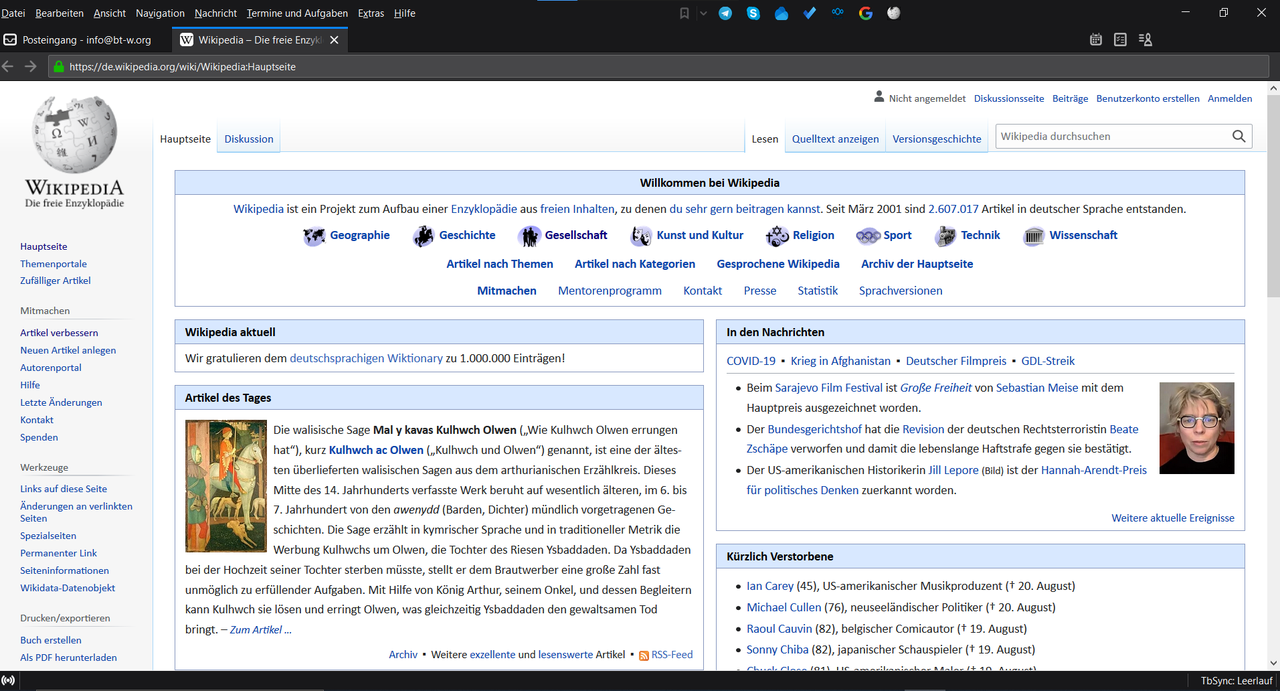Open the blue checkmark tasks shortcut icon

coord(810,13)
